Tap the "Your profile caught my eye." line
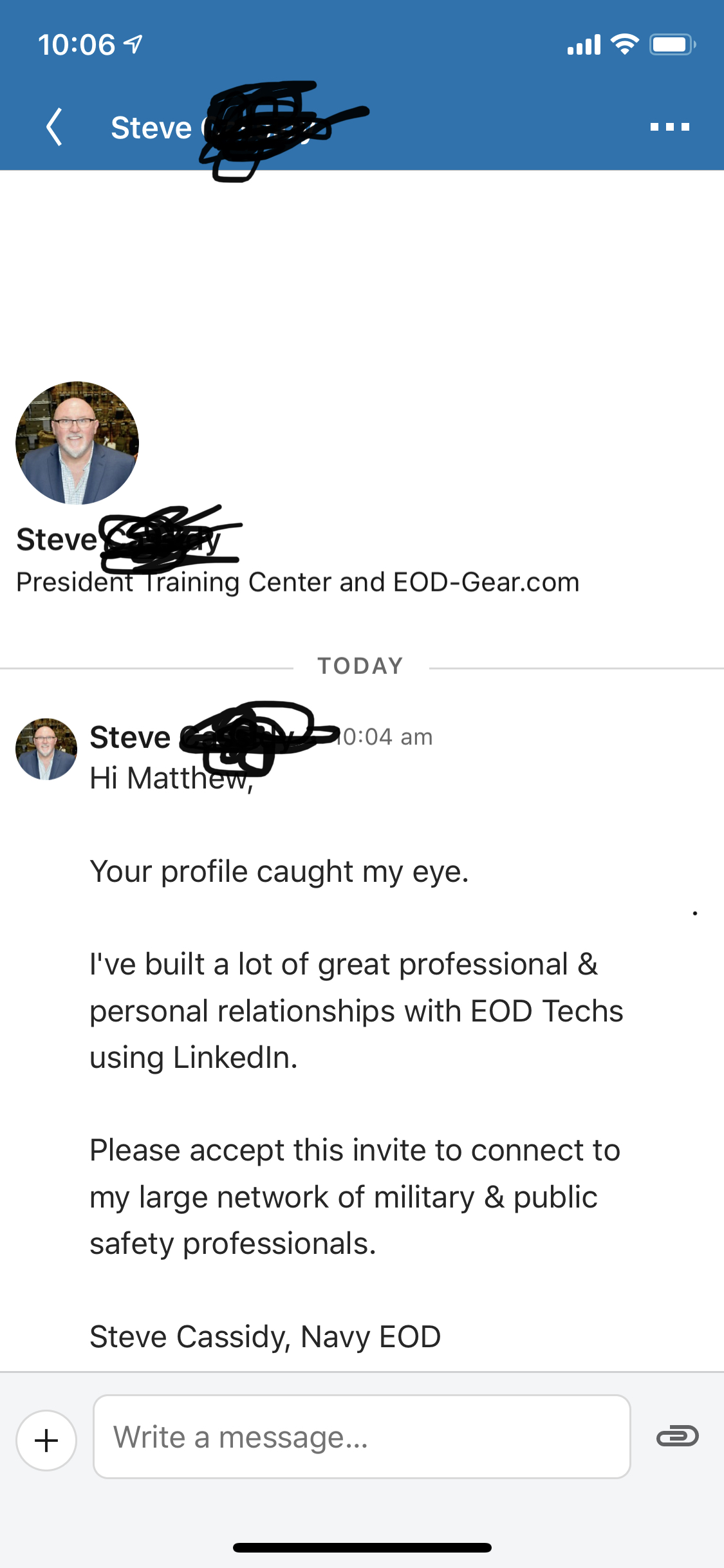This screenshot has width=724, height=1568. (279, 872)
